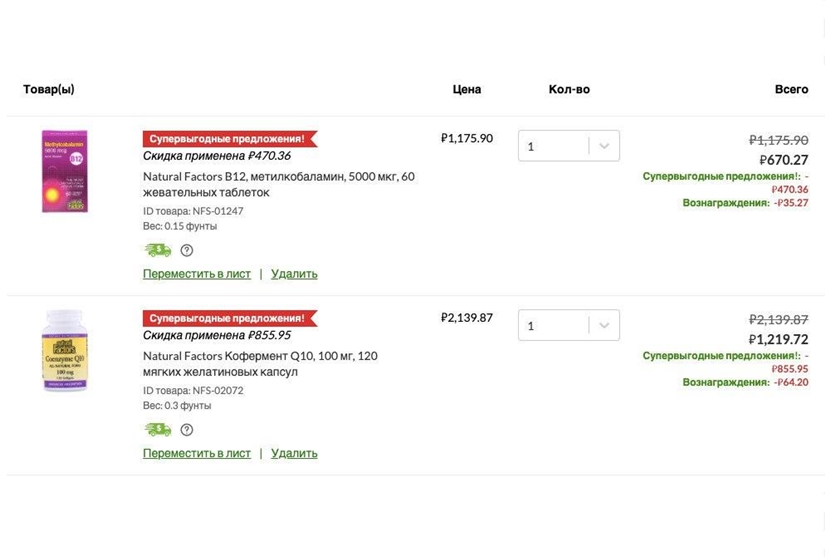The image size is (825, 557).
Task: Click the red special offer badge on Coenzyme Q10
Action: (x=229, y=318)
